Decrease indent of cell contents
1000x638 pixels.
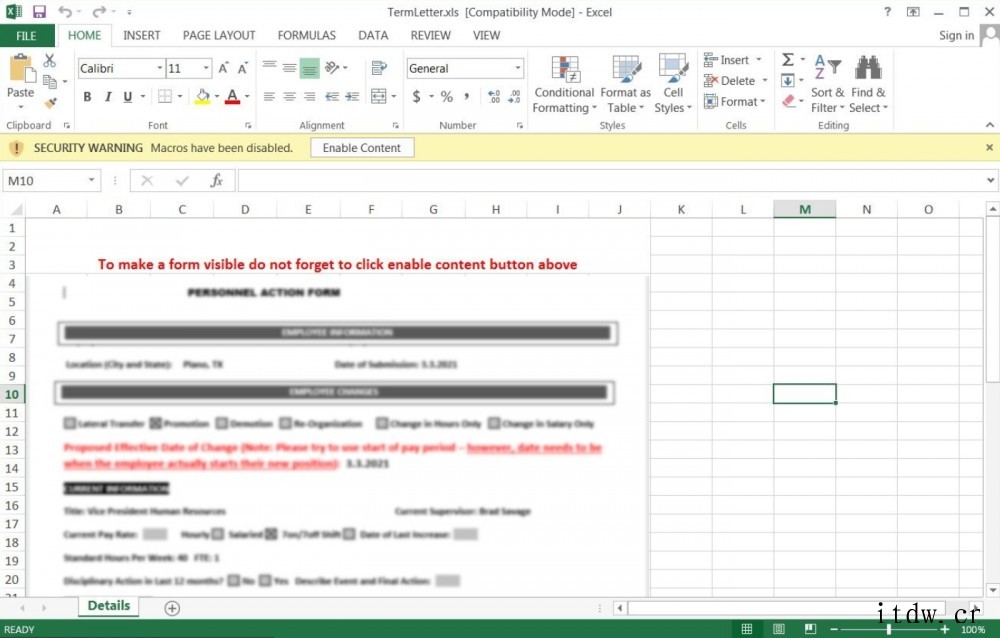(332, 96)
